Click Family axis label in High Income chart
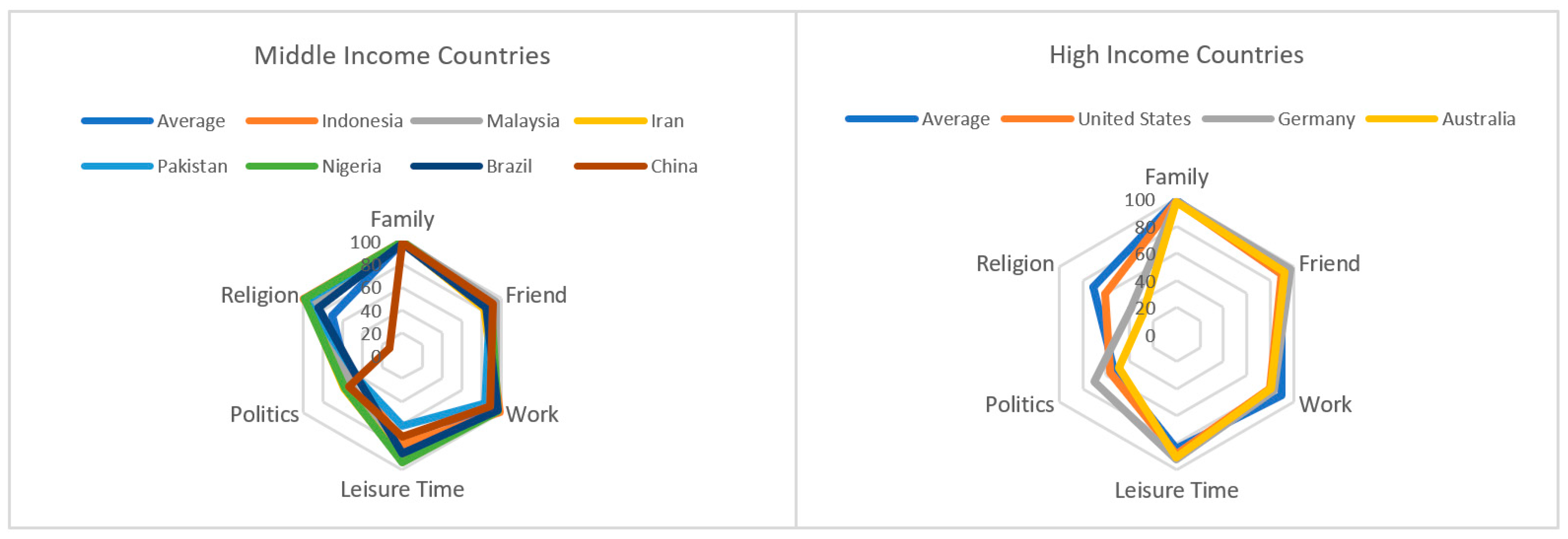1568x539 pixels. [1176, 177]
